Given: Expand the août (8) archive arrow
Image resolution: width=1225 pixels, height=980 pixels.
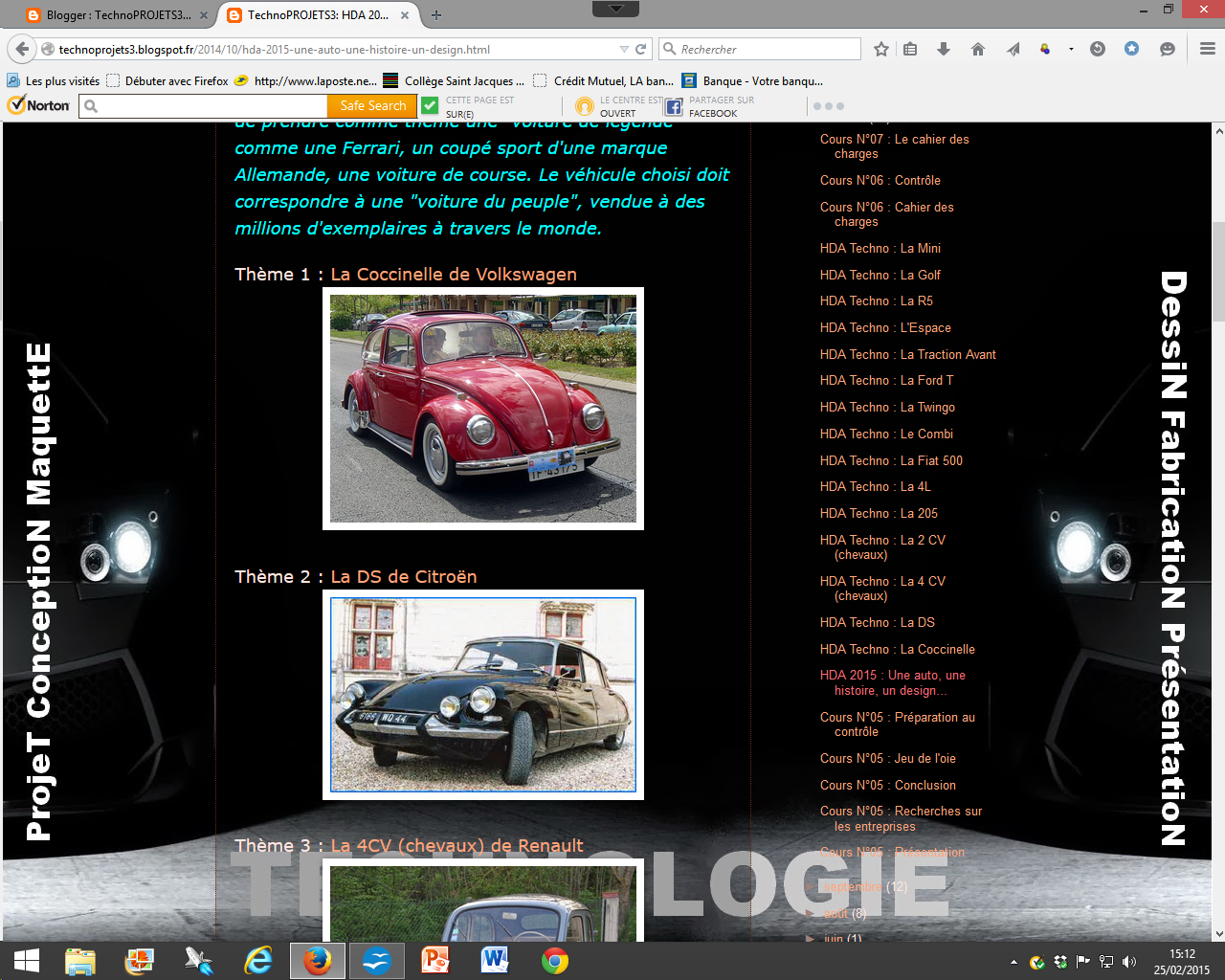Looking at the screenshot, I should tap(811, 914).
